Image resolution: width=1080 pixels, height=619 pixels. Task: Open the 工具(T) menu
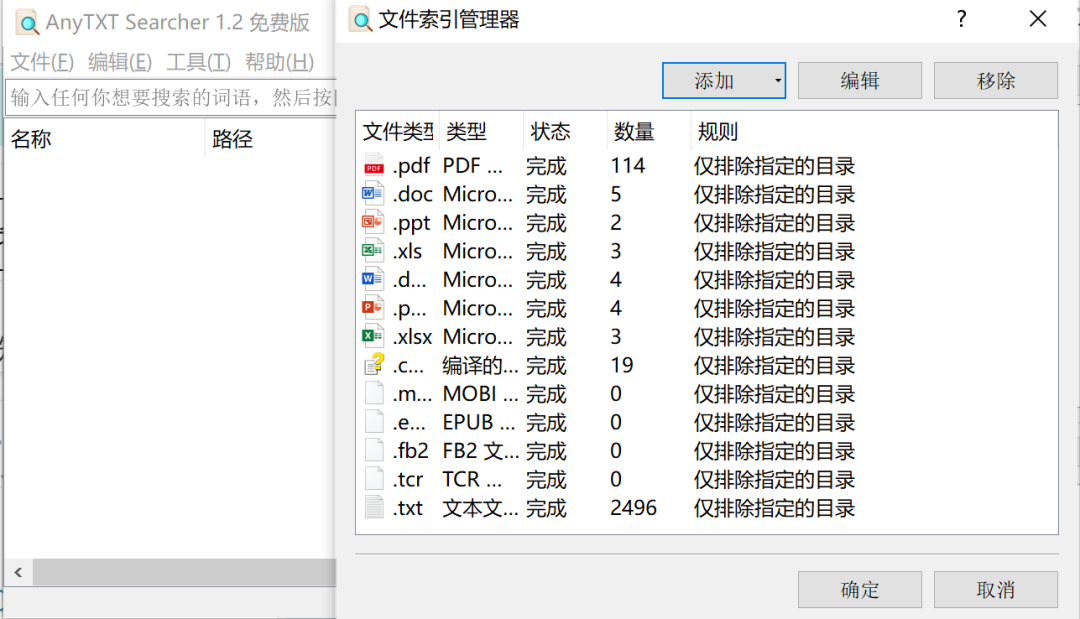(x=198, y=62)
